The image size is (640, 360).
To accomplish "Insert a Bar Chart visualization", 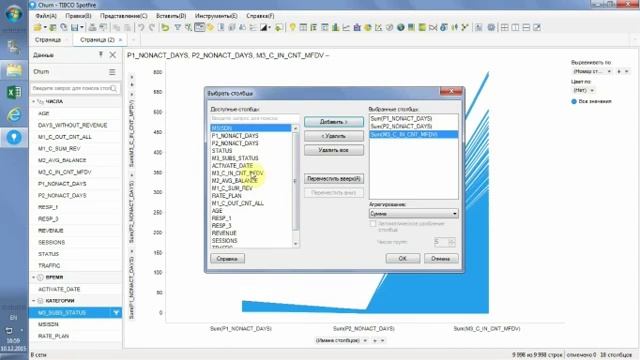I will (x=335, y=27).
